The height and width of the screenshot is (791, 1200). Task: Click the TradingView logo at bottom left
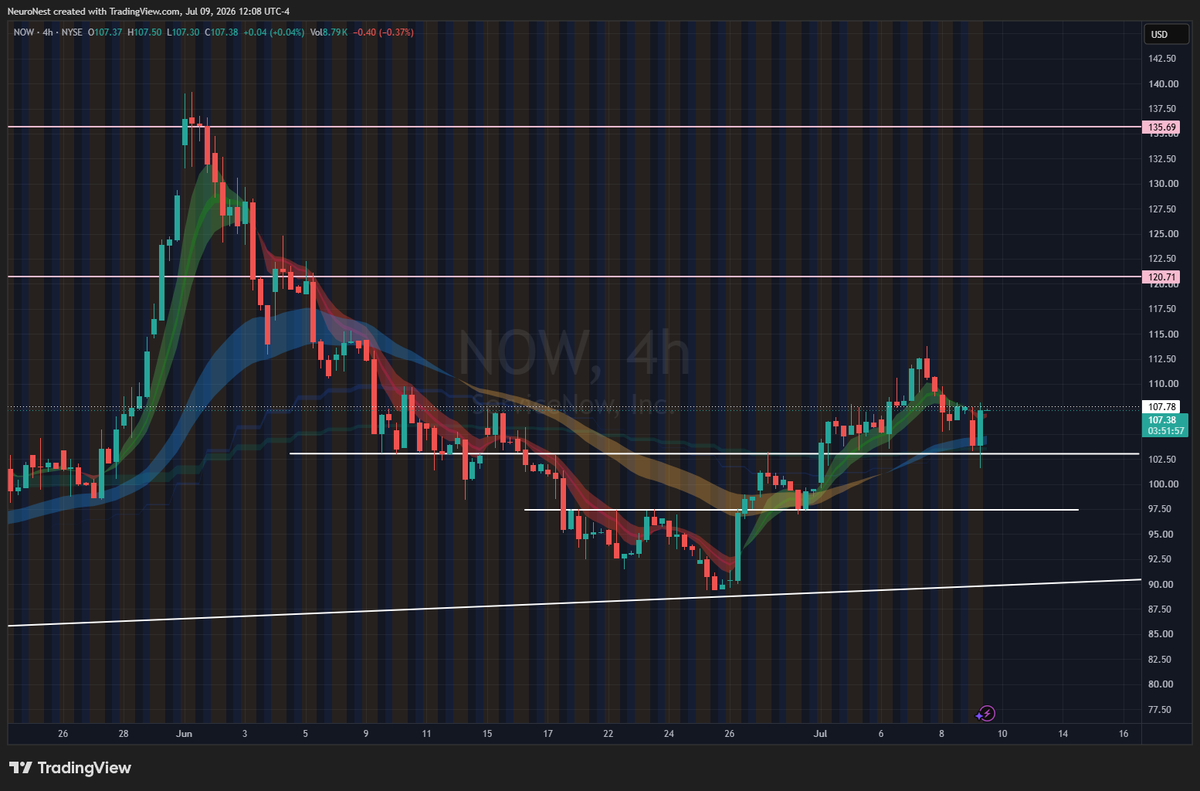pyautogui.click(x=70, y=768)
